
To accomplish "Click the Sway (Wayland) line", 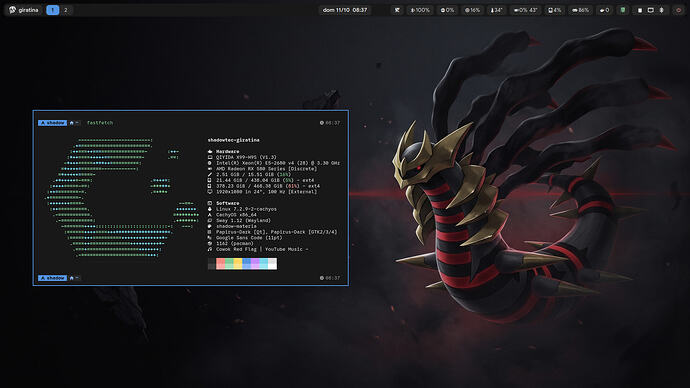I will click(x=239, y=220).
